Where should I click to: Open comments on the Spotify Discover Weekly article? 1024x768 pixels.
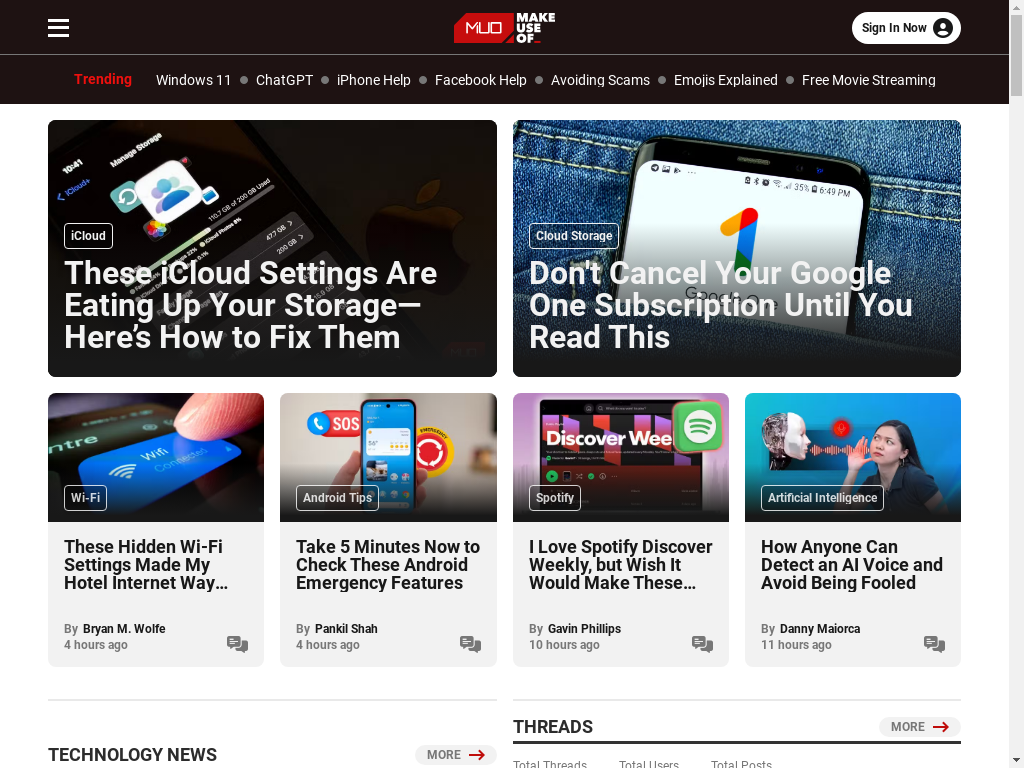pos(702,644)
